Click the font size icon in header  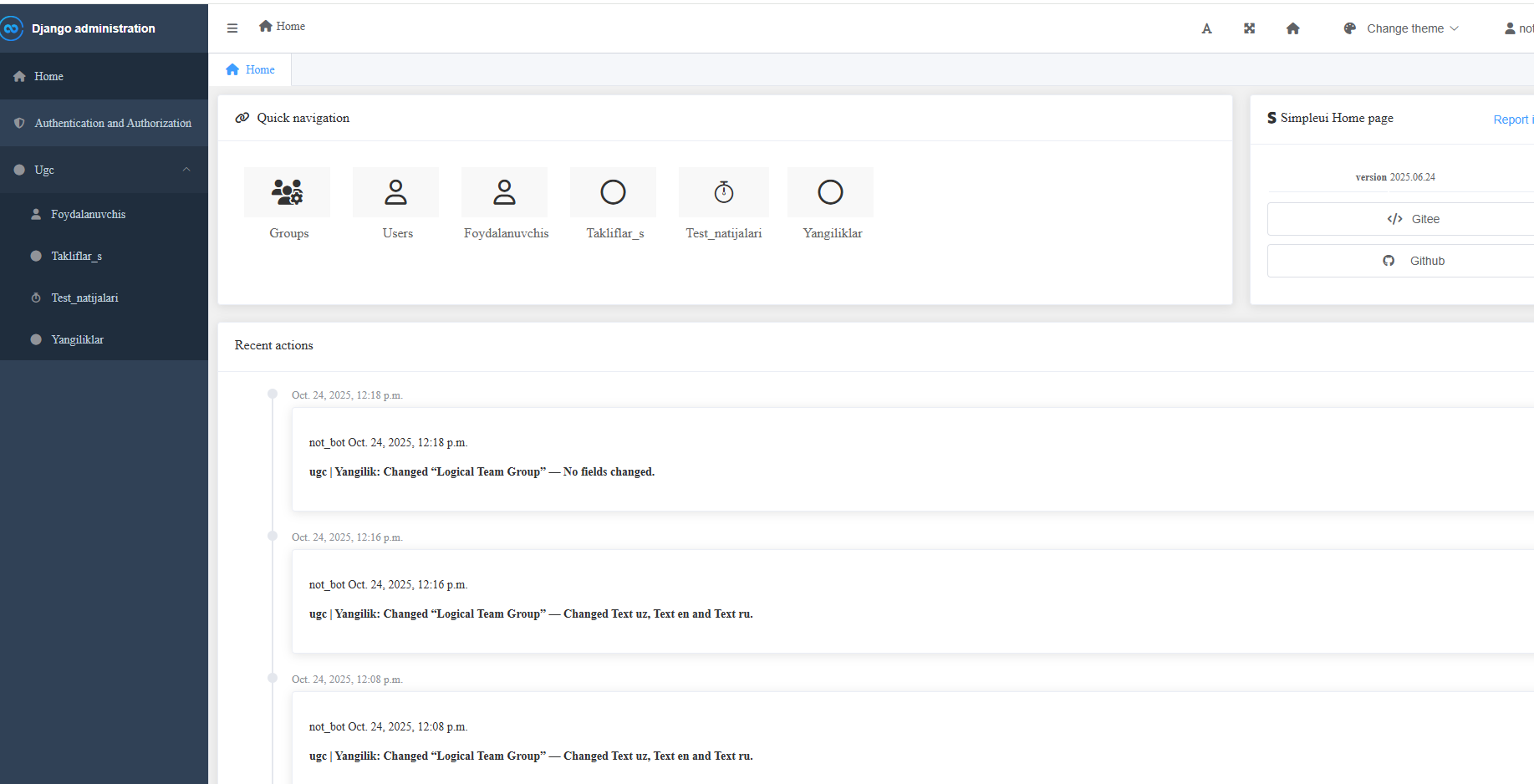1206,28
